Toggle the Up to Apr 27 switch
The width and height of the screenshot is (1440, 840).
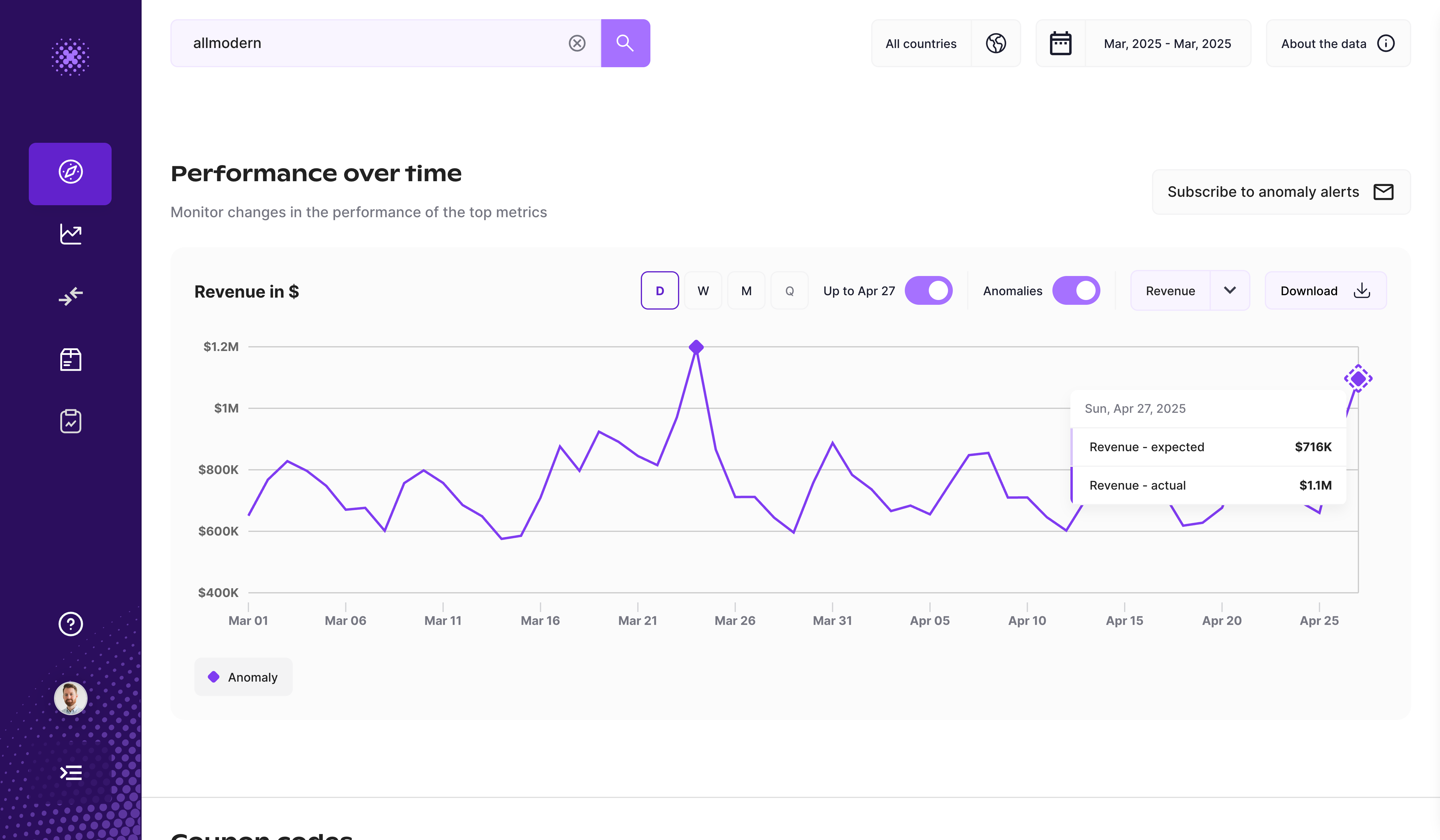click(x=928, y=291)
